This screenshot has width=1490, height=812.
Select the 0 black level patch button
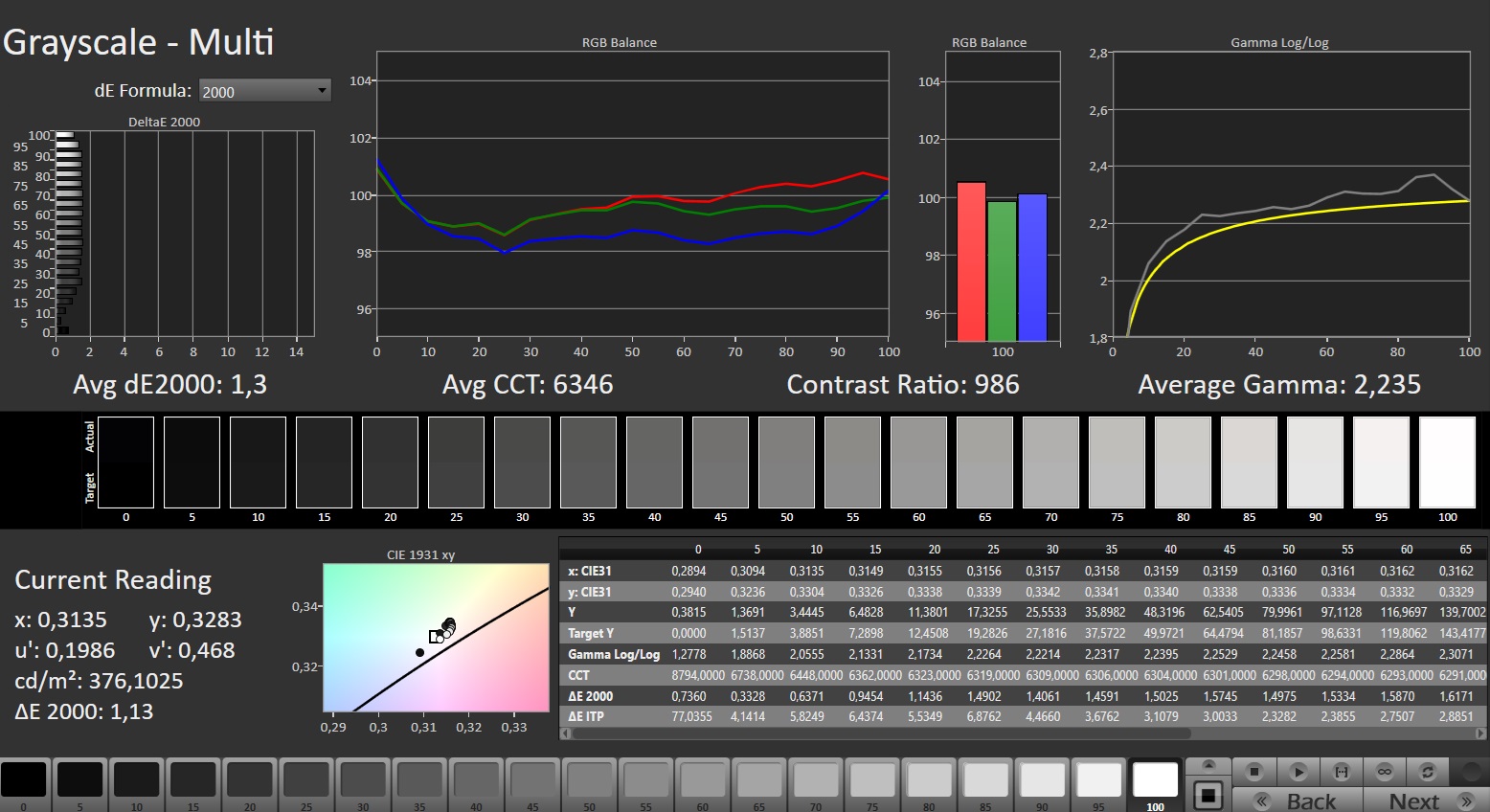pyautogui.click(x=24, y=780)
